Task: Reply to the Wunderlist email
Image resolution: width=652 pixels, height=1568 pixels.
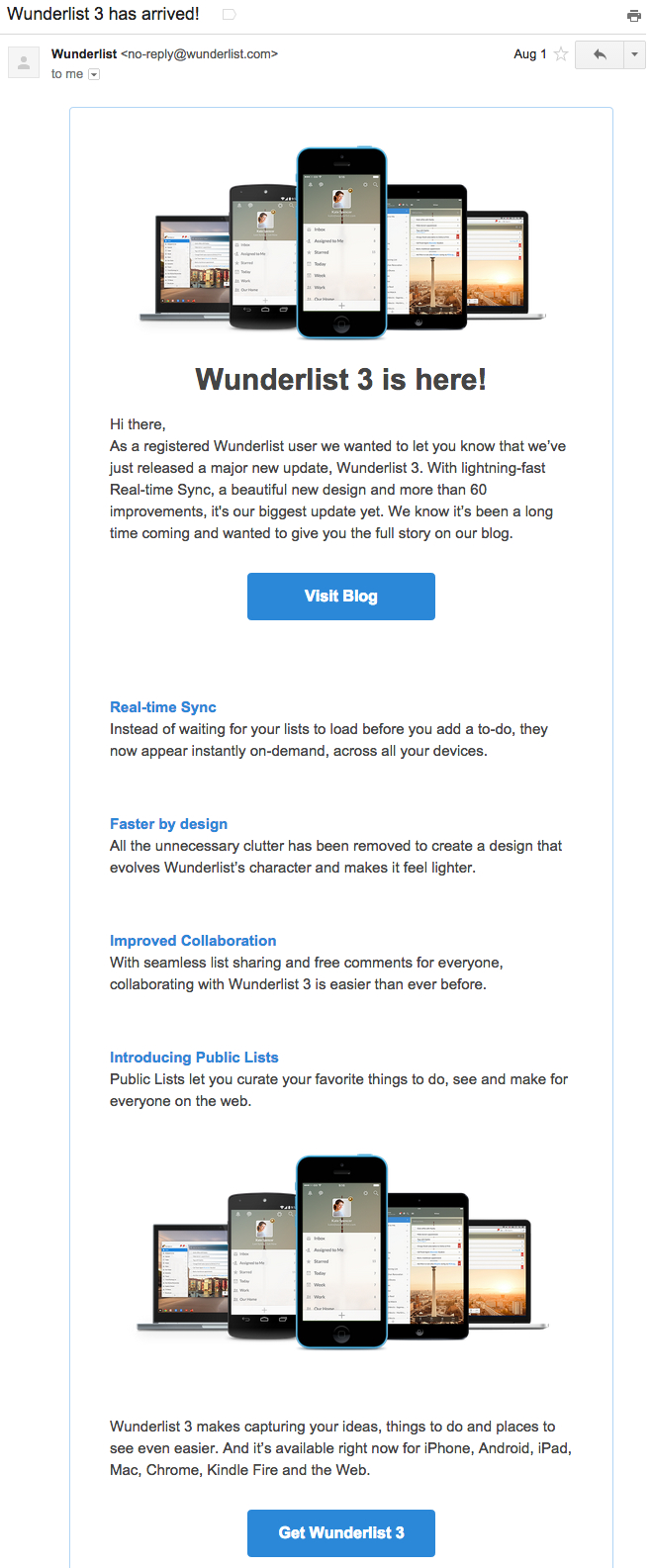Action: tap(600, 54)
